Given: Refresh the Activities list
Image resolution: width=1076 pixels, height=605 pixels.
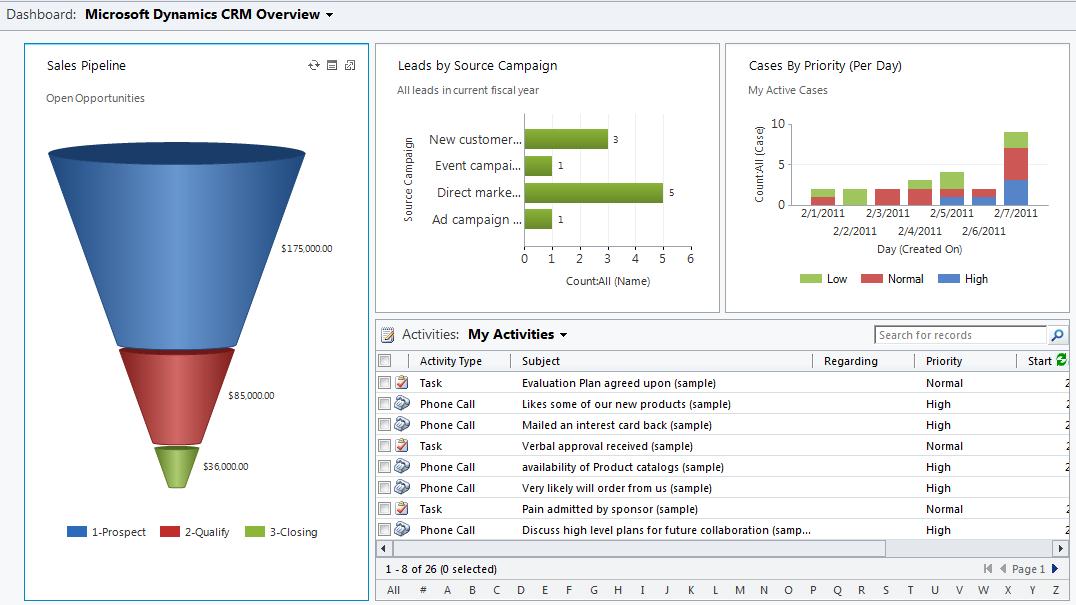Looking at the screenshot, I should tap(1063, 361).
